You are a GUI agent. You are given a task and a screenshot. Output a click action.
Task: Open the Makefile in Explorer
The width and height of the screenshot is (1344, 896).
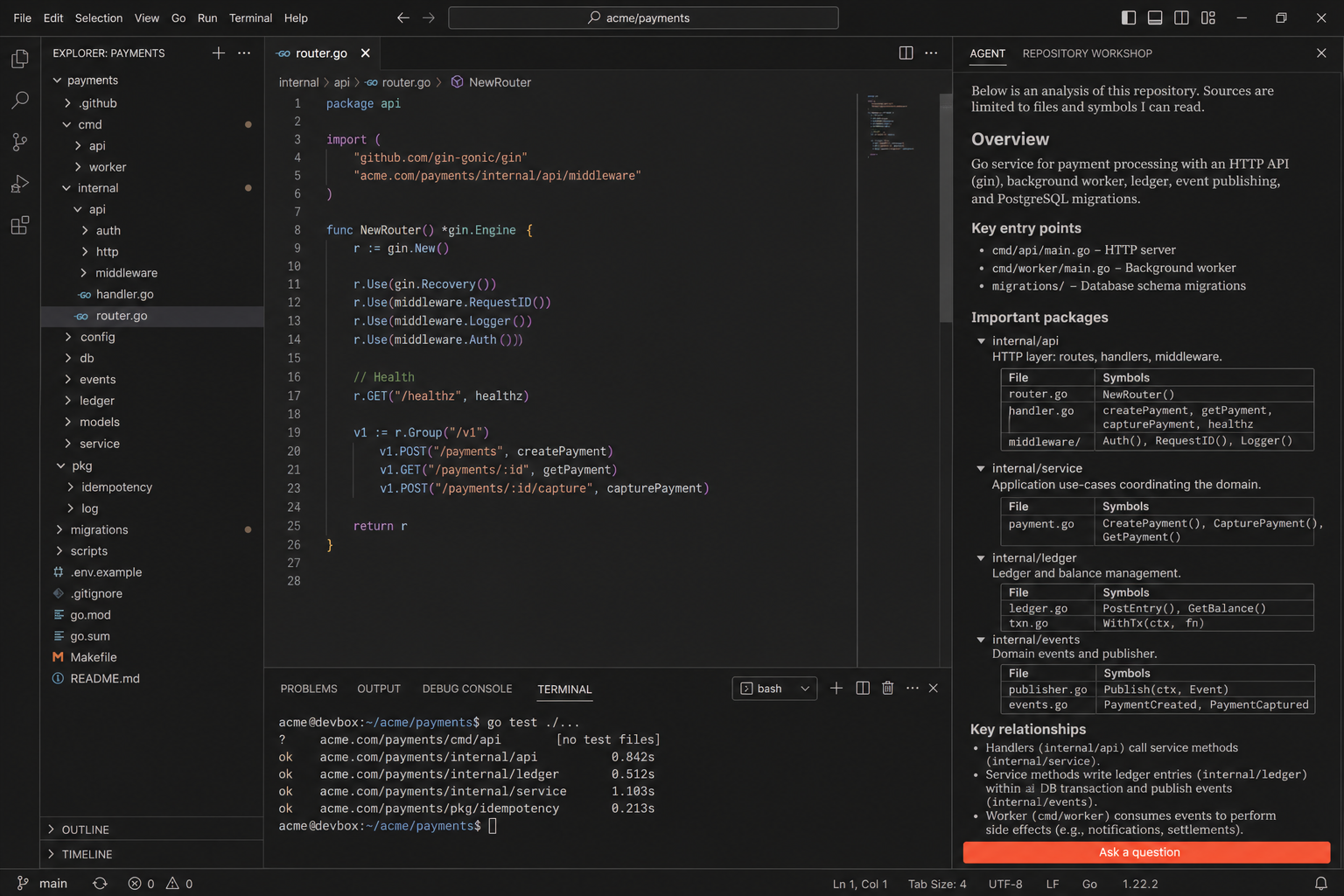pyautogui.click(x=152, y=657)
